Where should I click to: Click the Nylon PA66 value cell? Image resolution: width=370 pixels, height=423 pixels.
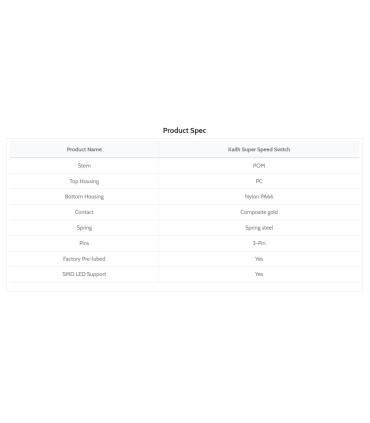point(259,196)
